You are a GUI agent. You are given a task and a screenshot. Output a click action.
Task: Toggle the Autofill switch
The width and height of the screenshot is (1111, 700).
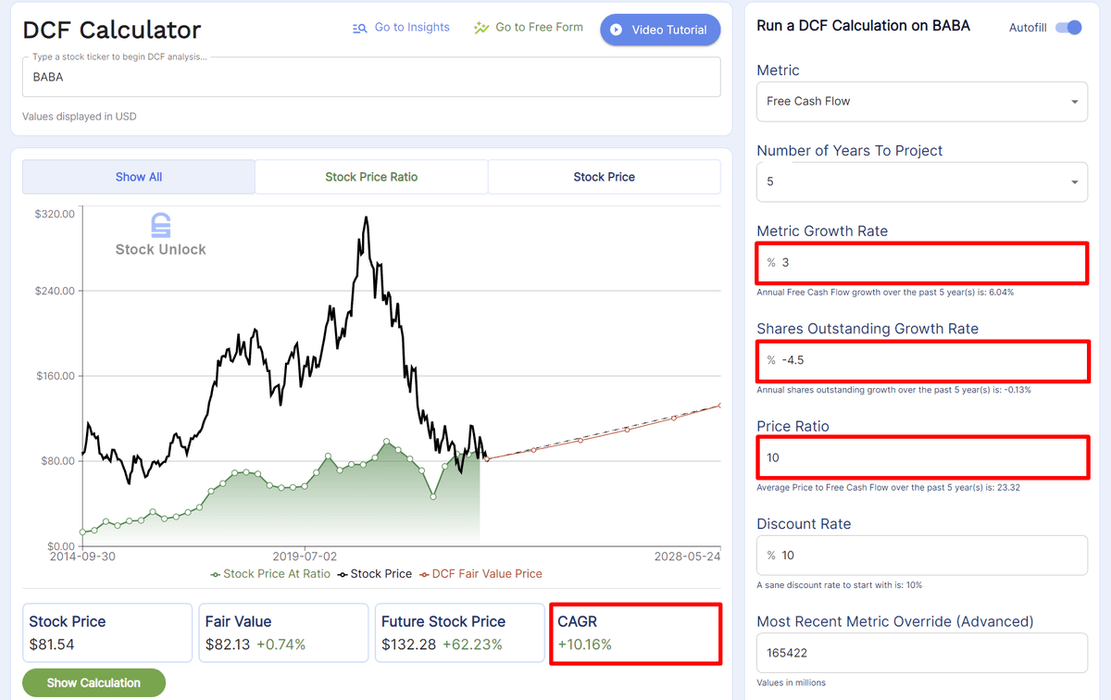[1068, 27]
